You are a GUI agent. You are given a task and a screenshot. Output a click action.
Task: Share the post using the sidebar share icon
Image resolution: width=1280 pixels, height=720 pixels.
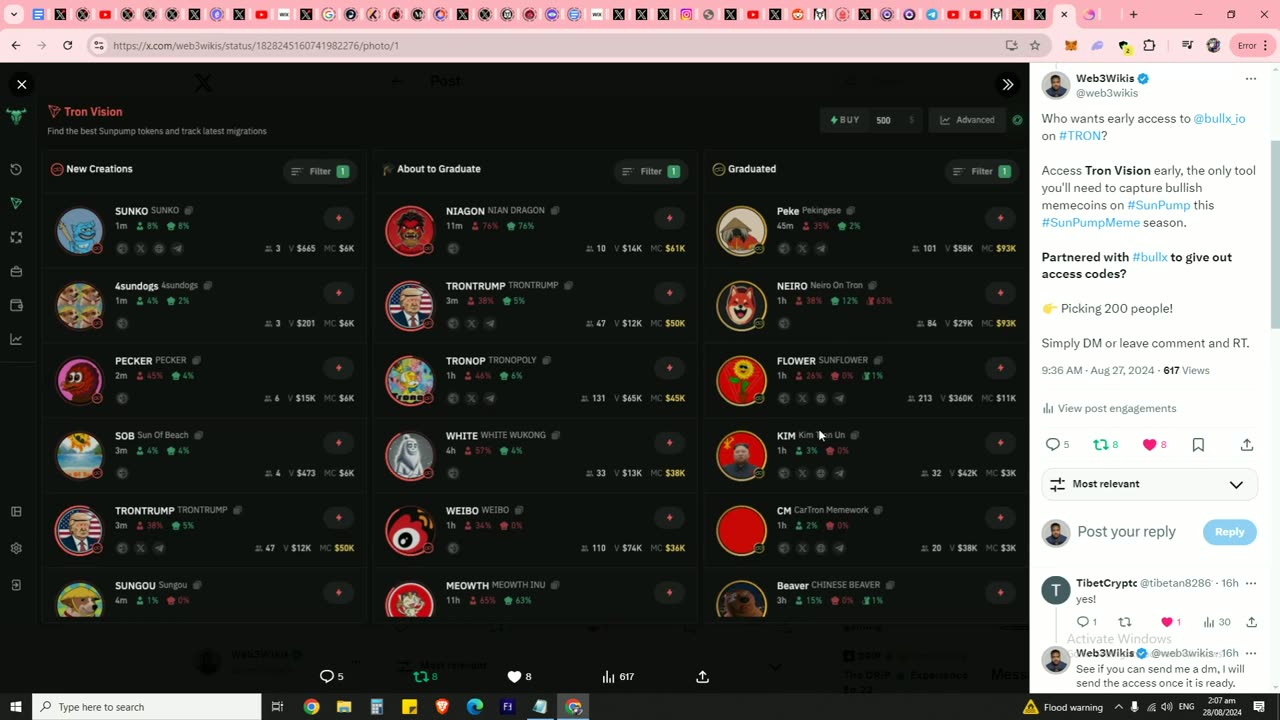(1247, 445)
